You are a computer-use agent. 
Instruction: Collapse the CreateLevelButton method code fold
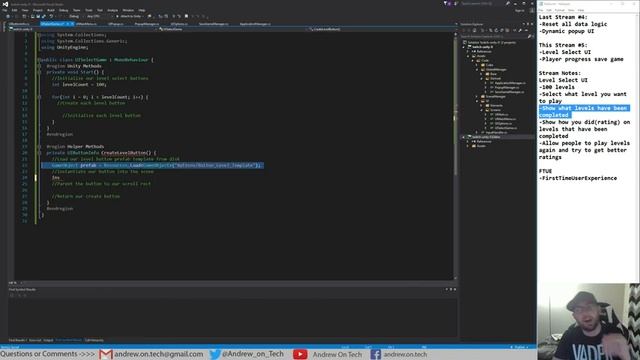coord(39,153)
